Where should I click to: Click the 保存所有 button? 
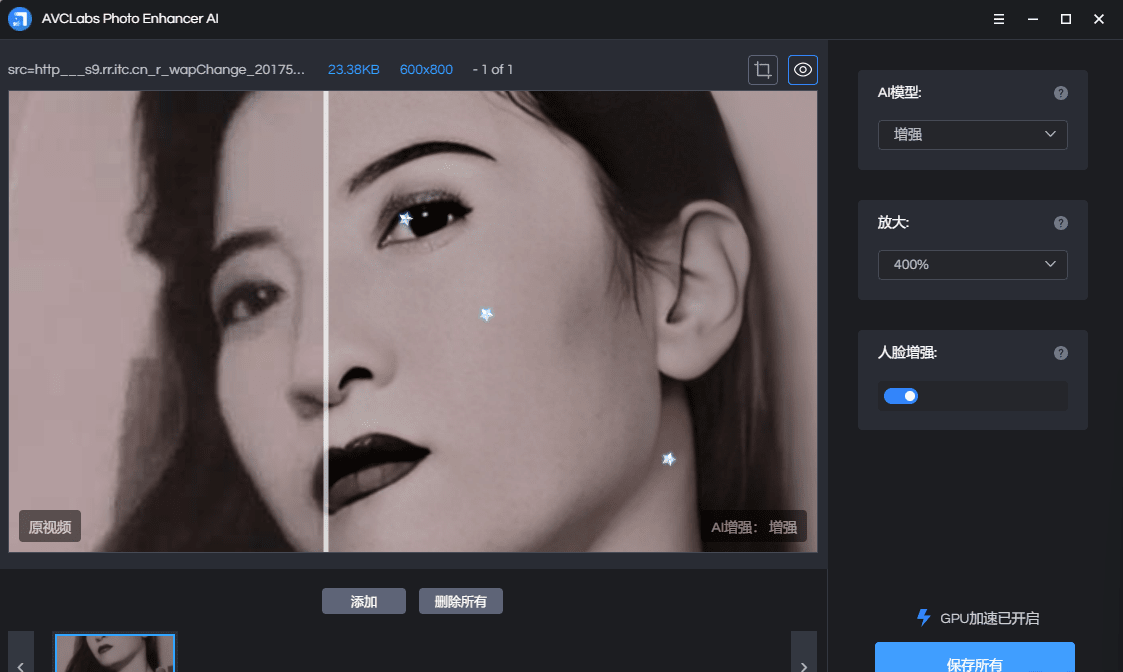tap(974, 658)
